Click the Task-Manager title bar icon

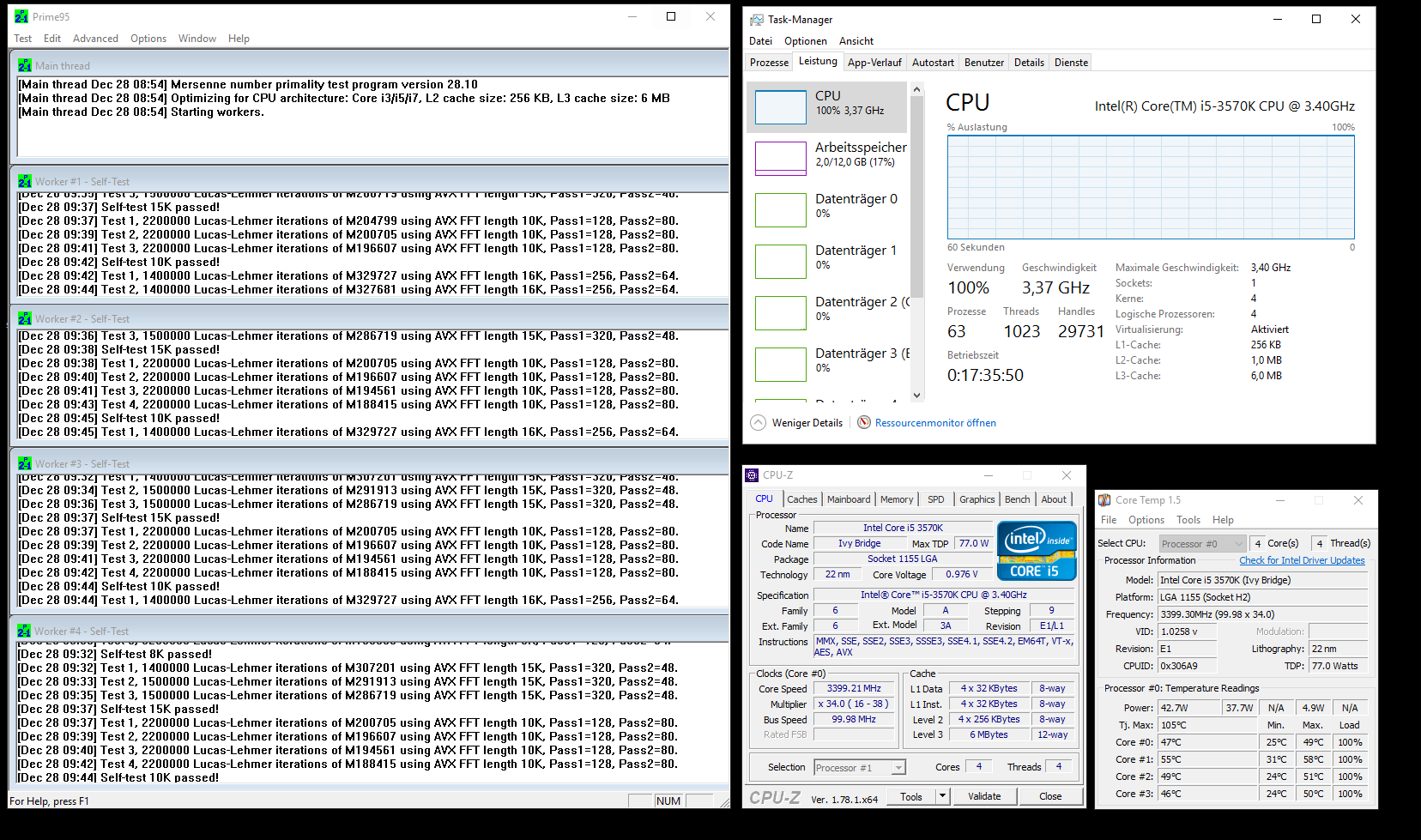tap(756, 20)
